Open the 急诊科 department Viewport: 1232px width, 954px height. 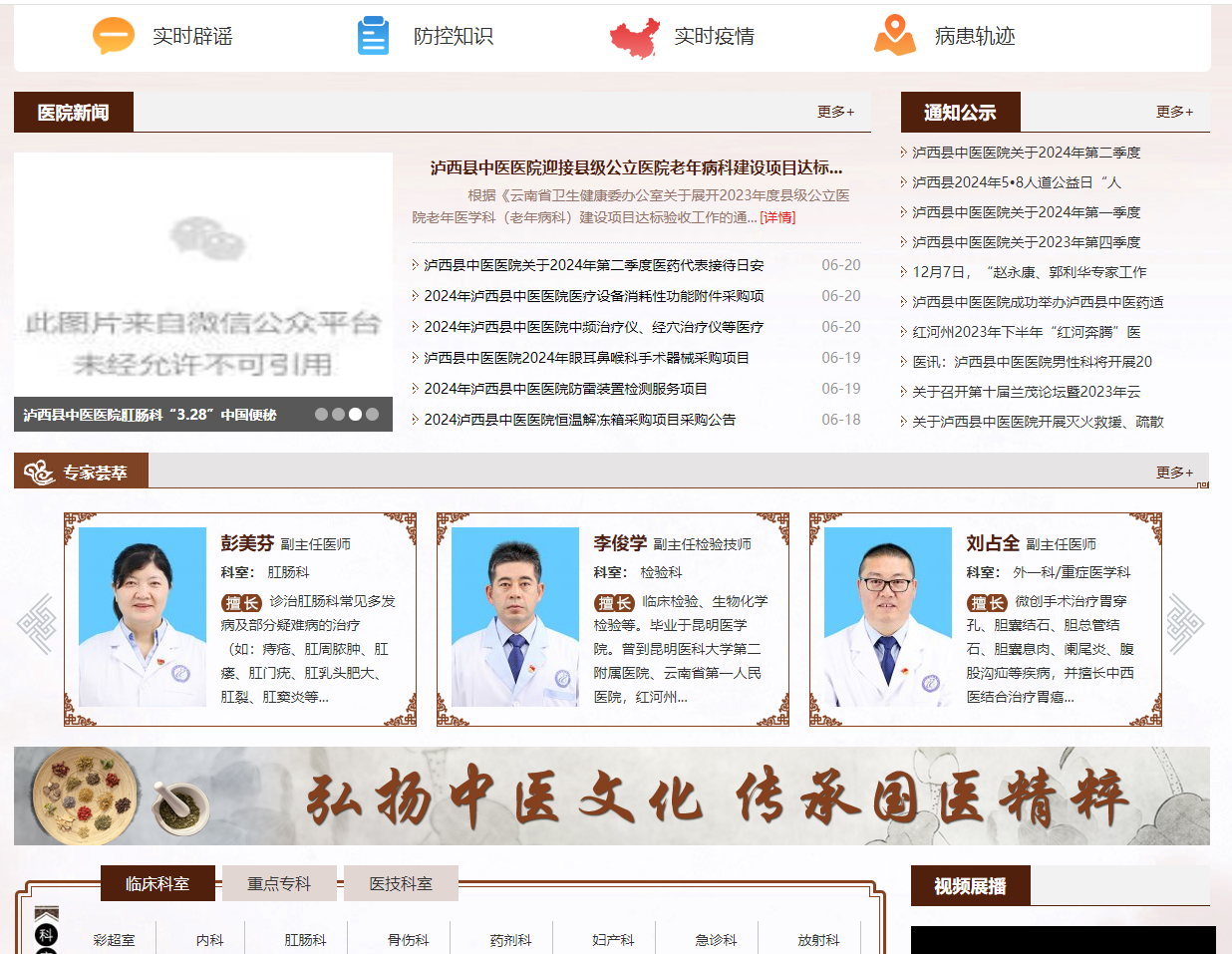click(716, 940)
